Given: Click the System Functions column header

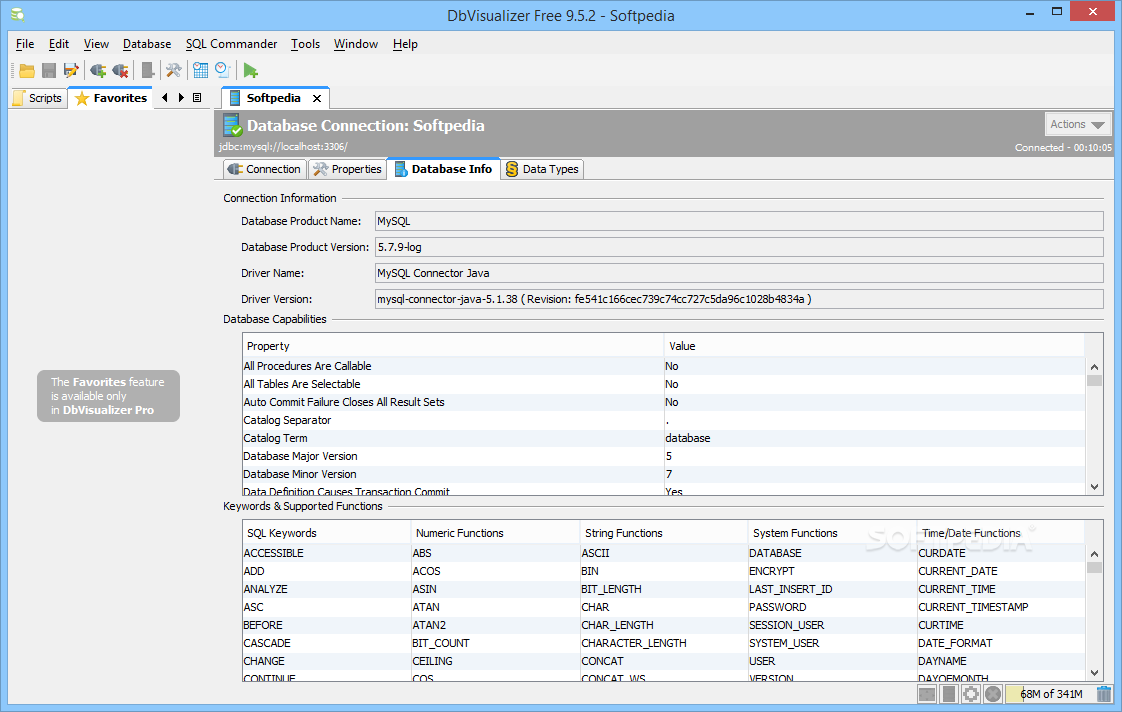Looking at the screenshot, I should point(833,533).
